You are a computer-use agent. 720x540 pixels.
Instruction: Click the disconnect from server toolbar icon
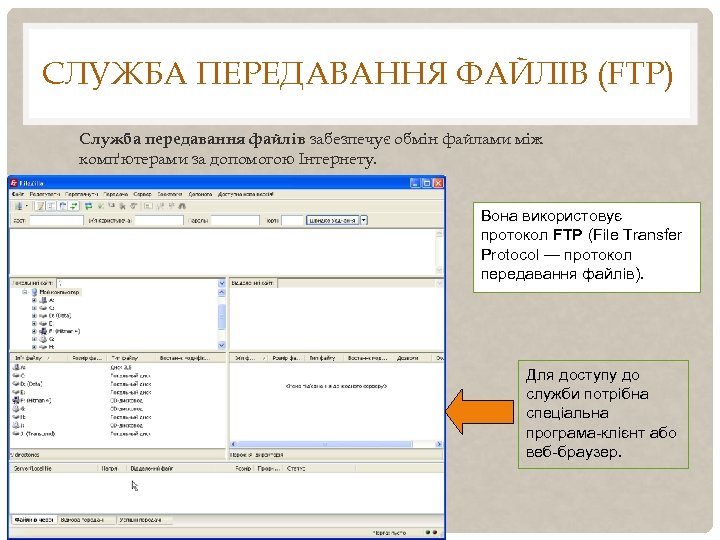tap(122, 206)
